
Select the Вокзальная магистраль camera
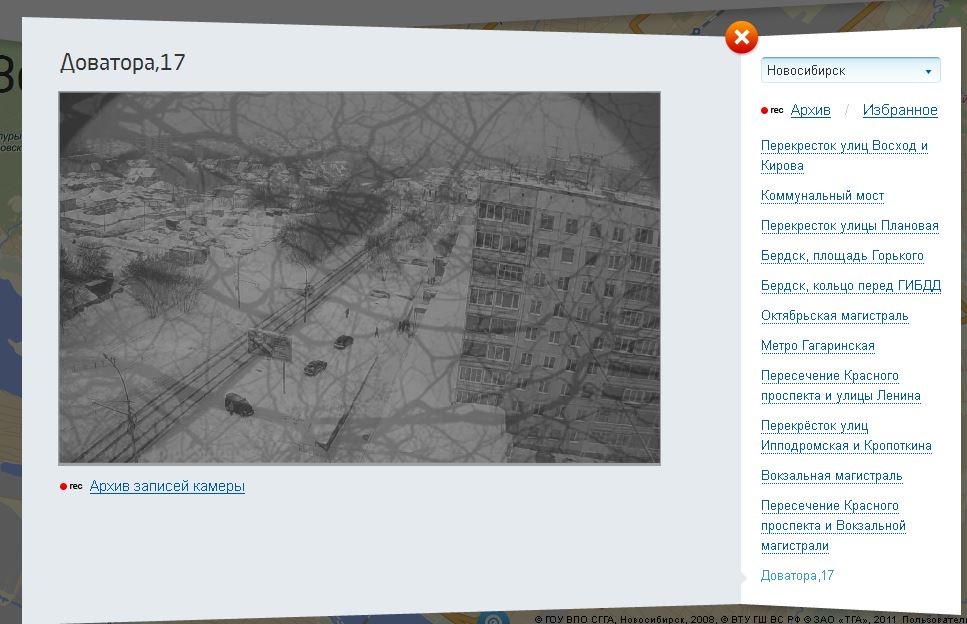point(831,475)
